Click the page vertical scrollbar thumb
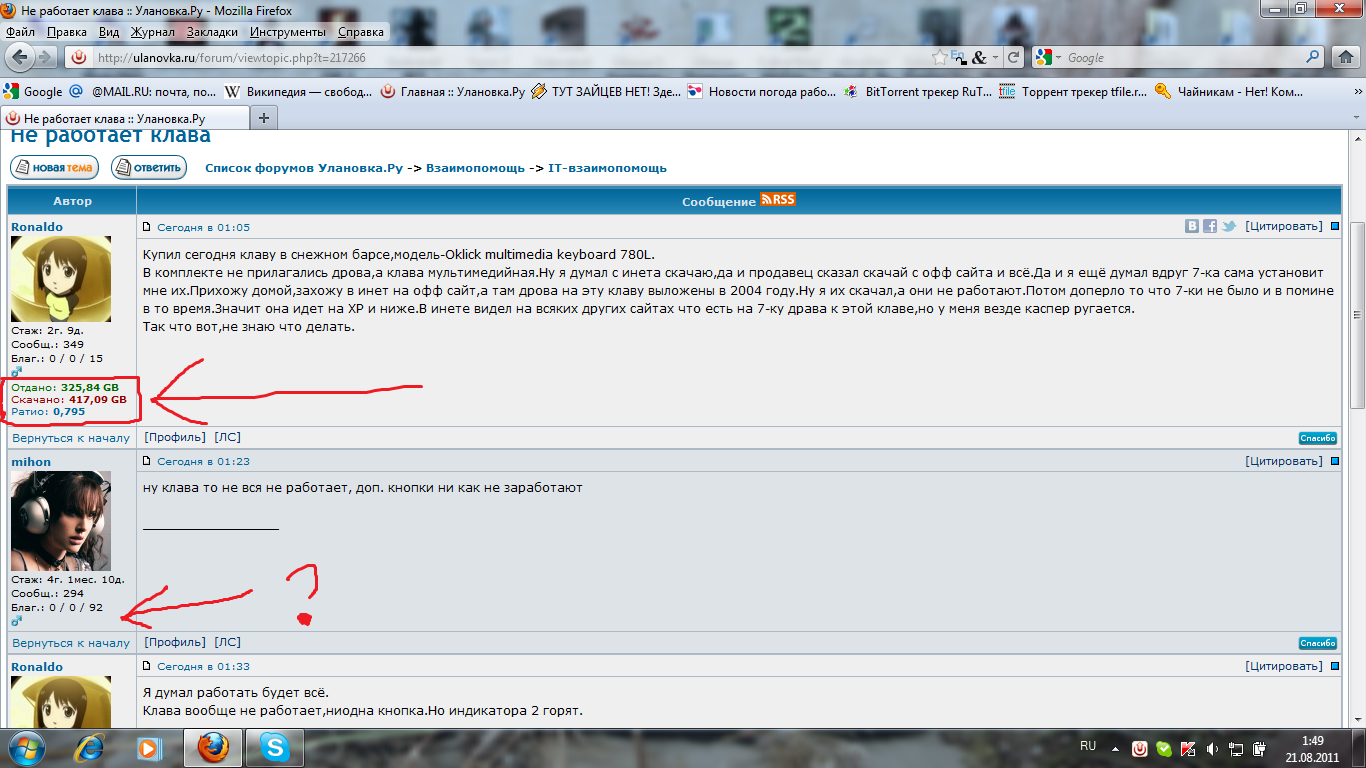The width and height of the screenshot is (1366, 768). 1357,314
